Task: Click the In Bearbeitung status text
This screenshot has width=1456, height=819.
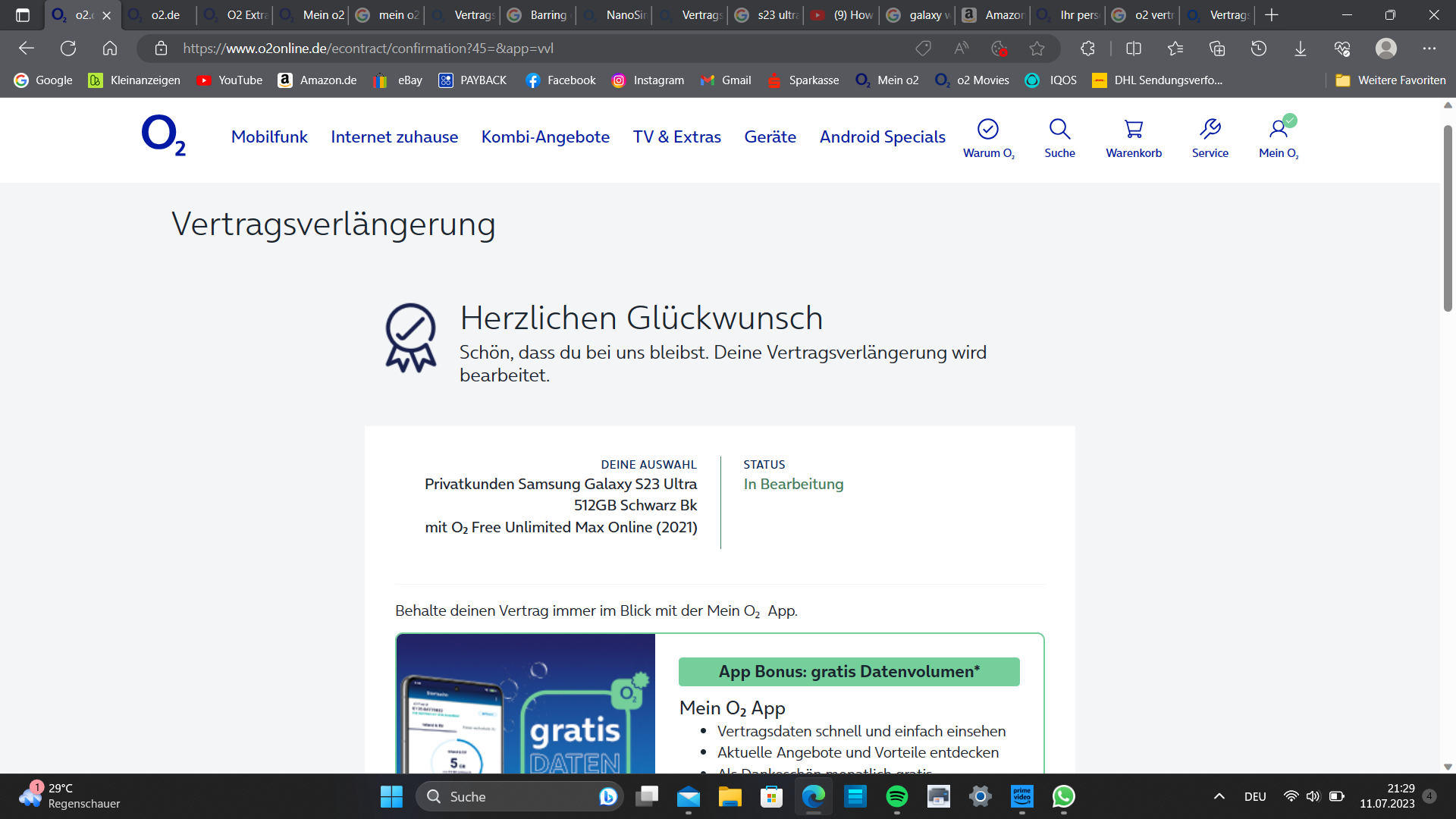Action: (x=793, y=484)
